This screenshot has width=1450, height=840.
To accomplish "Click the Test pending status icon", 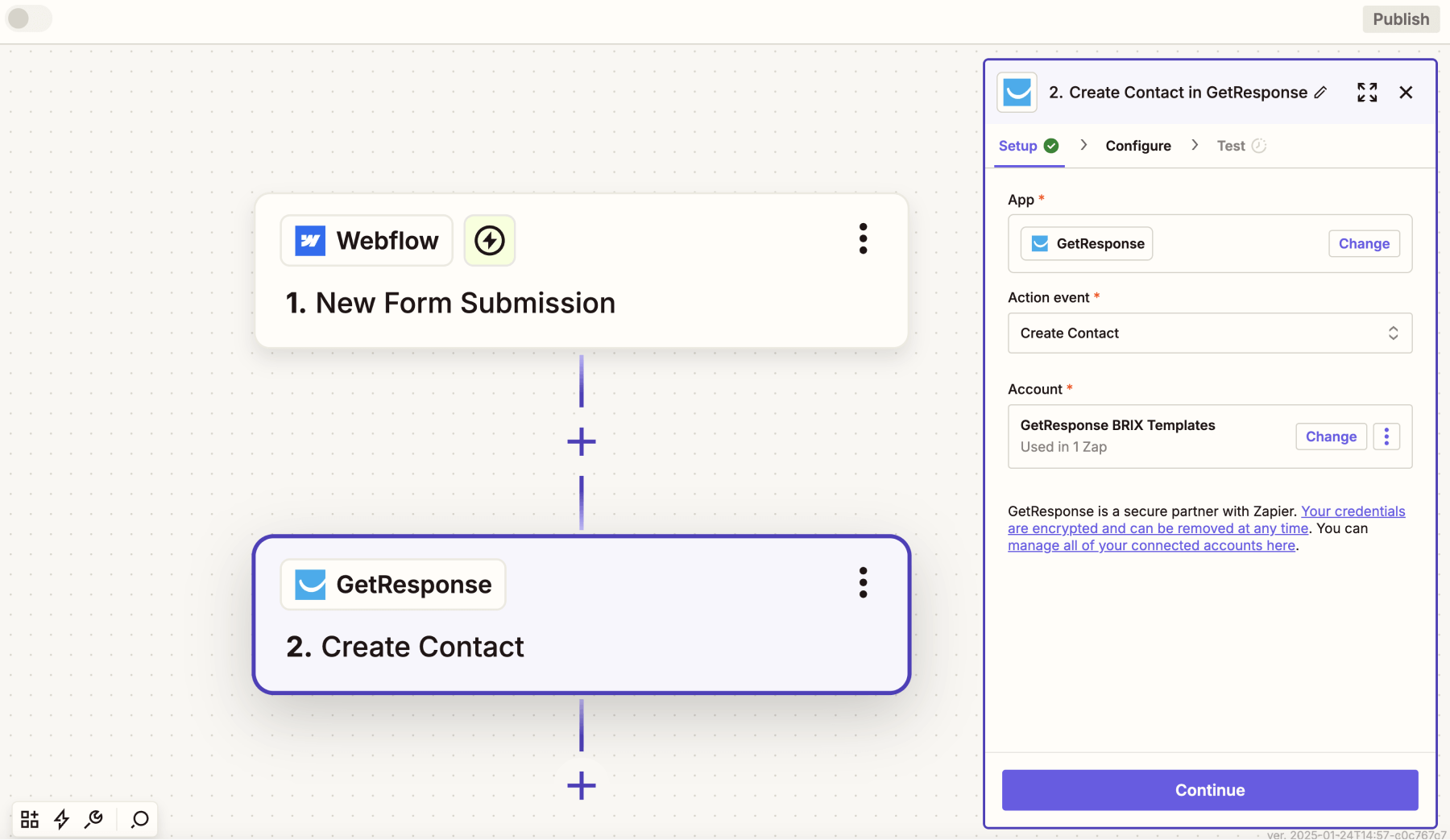I will click(x=1259, y=146).
